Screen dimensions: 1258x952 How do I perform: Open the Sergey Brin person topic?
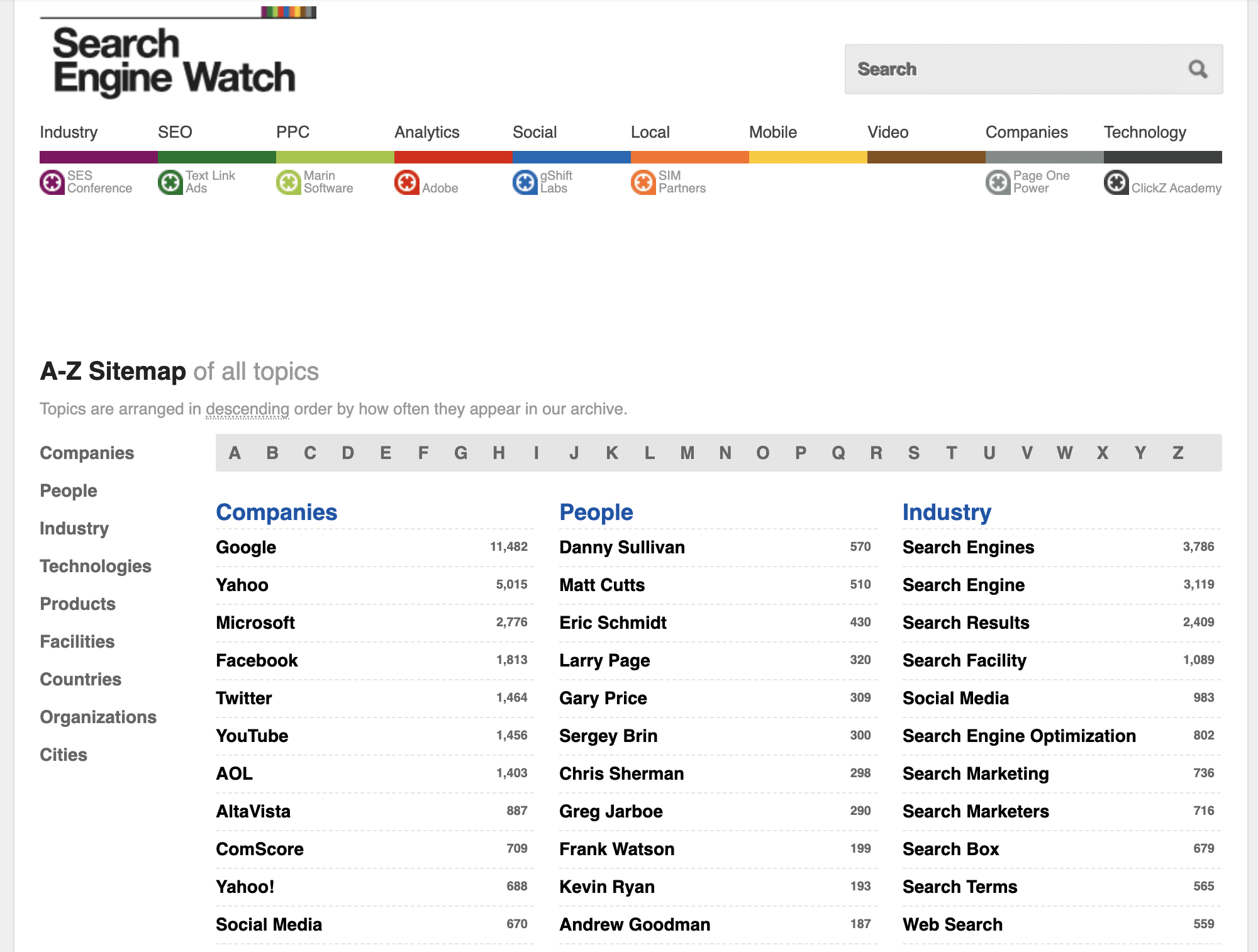click(608, 736)
